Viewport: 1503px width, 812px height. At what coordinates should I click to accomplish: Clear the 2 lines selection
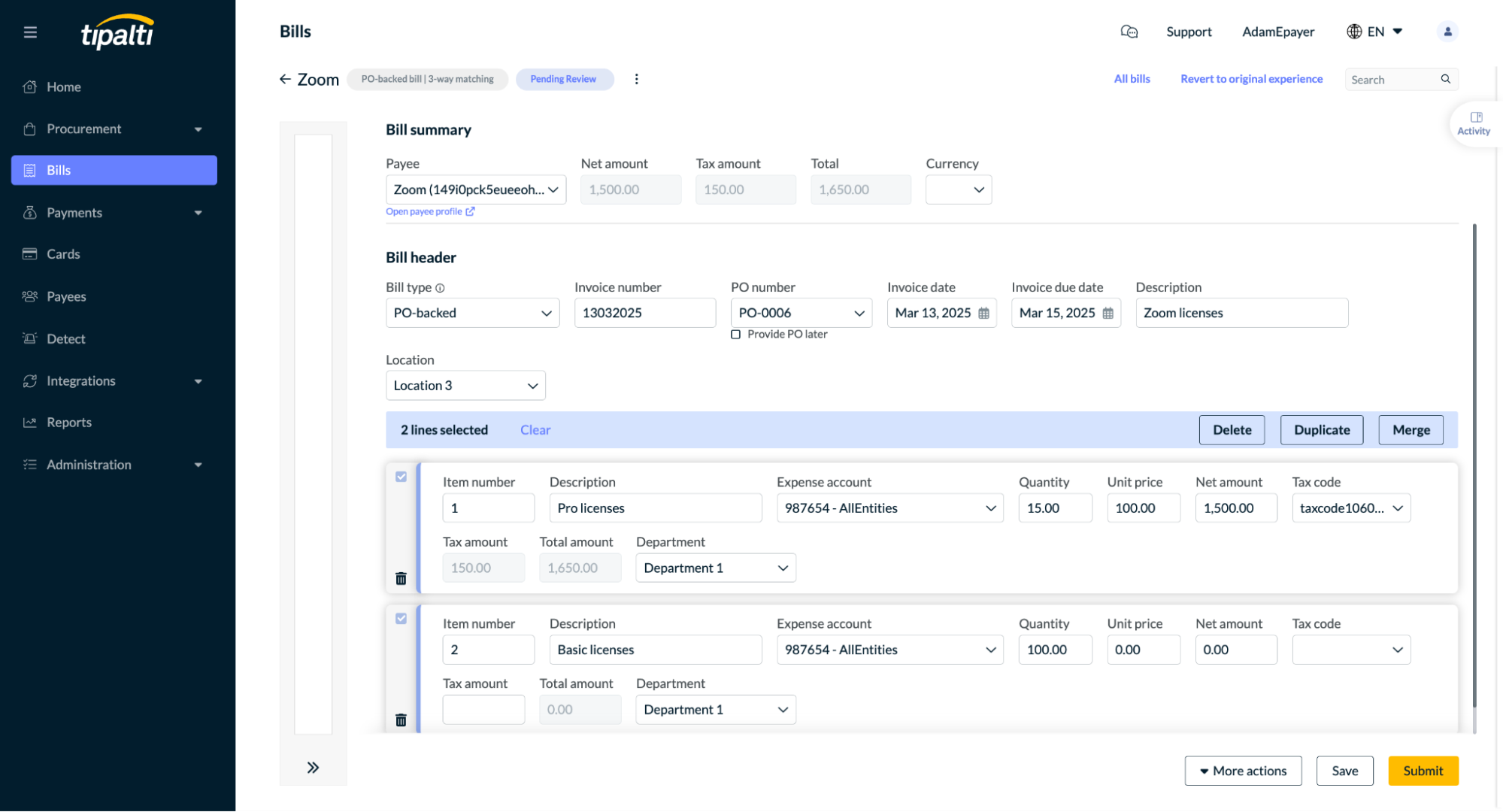point(535,430)
